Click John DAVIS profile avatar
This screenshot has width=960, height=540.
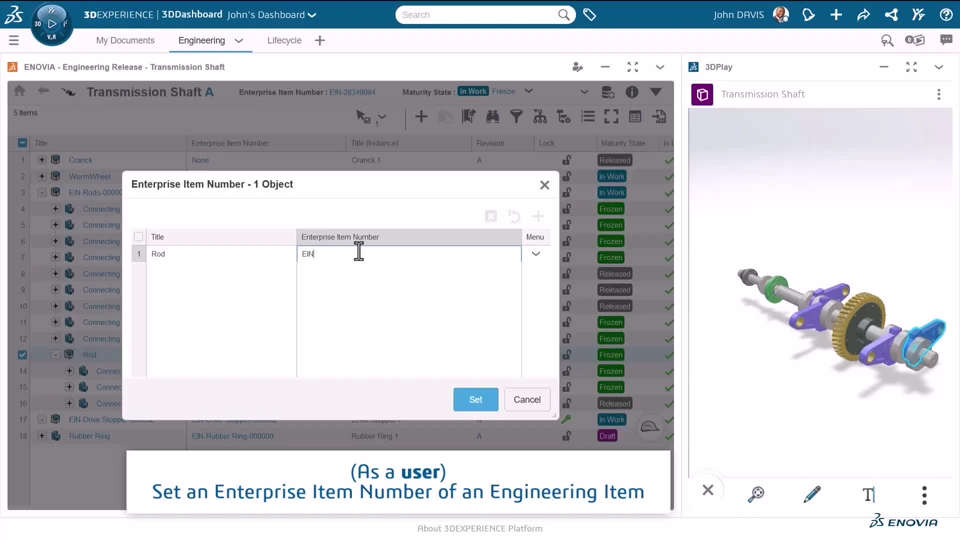coord(781,15)
